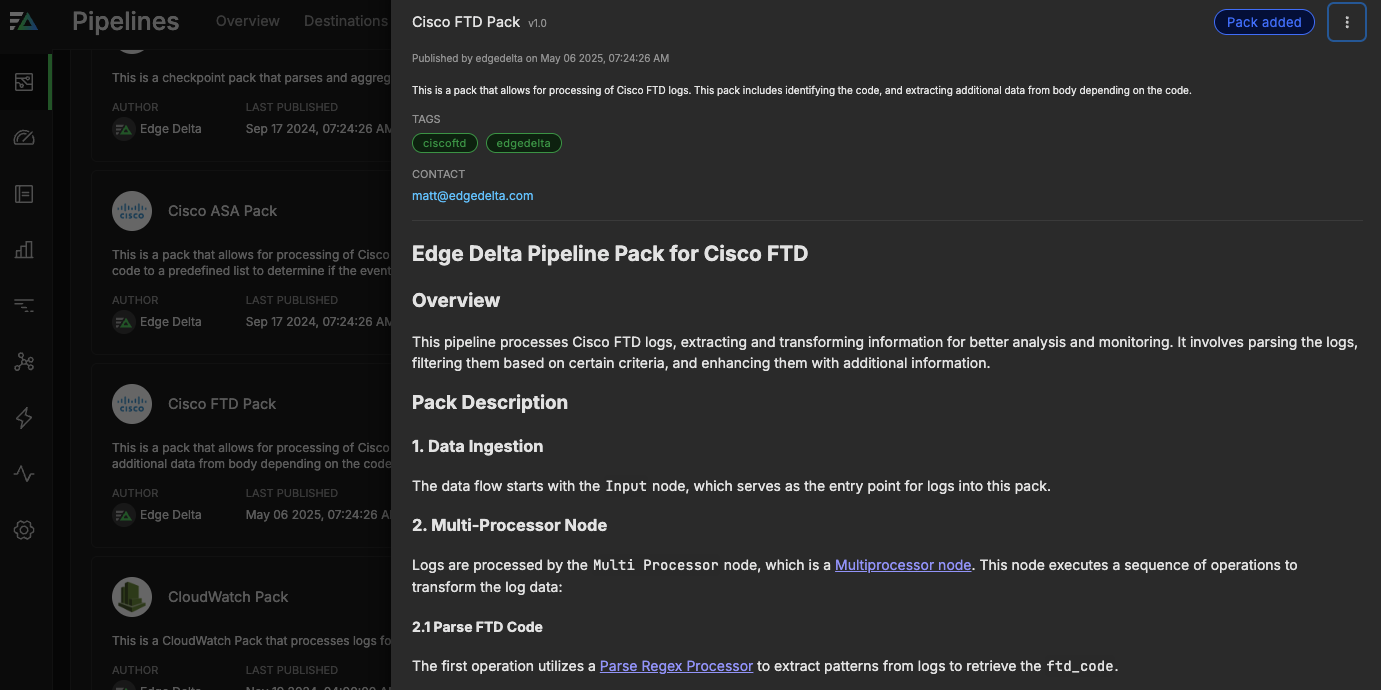Click the Edge Delta Pipeline Pack heading
The height and width of the screenshot is (690, 1381).
click(x=610, y=254)
